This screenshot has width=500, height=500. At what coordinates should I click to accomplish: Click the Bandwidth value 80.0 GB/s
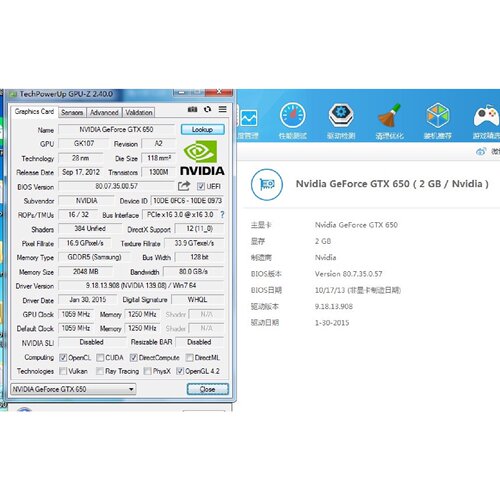pos(193,271)
